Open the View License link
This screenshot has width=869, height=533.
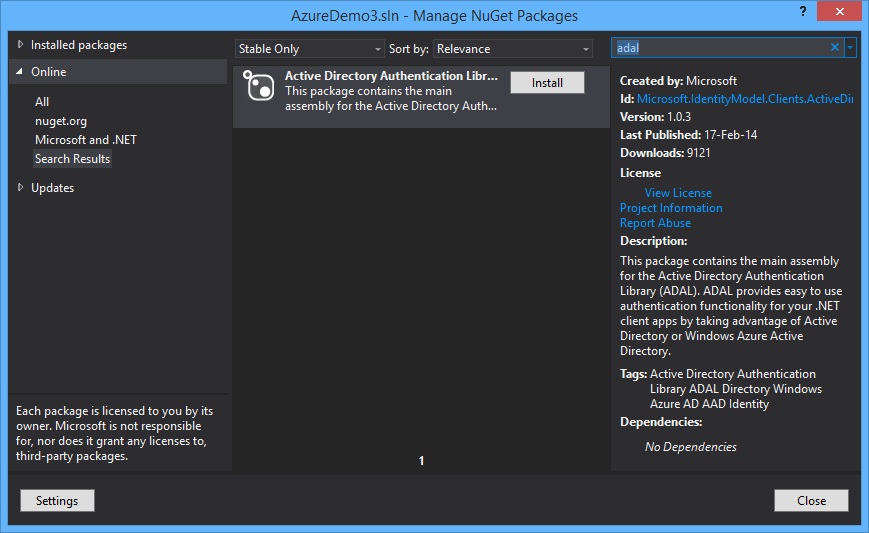click(678, 193)
